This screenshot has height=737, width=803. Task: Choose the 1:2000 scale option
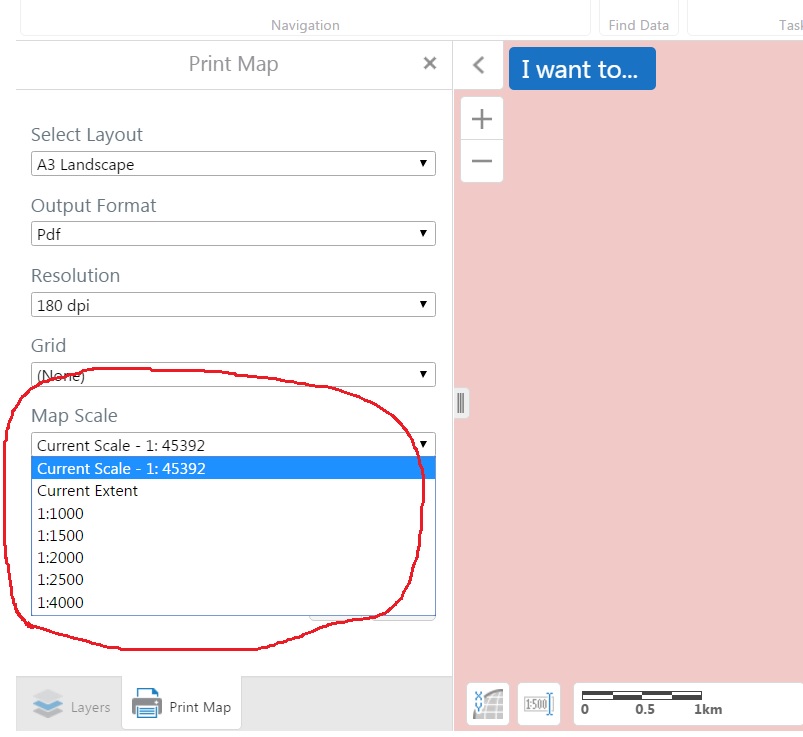[x=233, y=557]
